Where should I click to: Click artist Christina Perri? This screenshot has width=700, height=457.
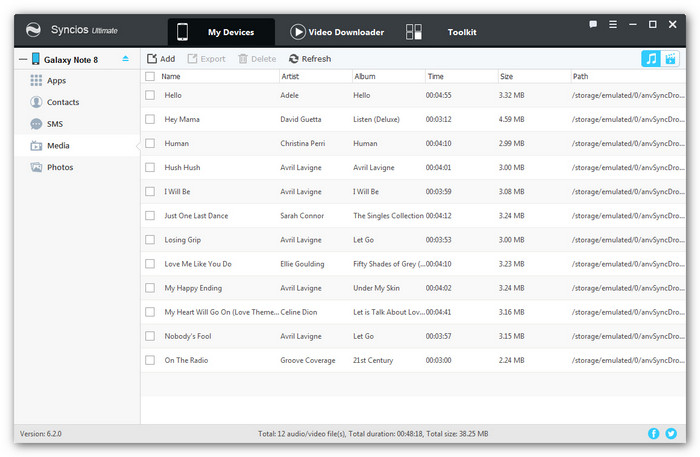[303, 144]
